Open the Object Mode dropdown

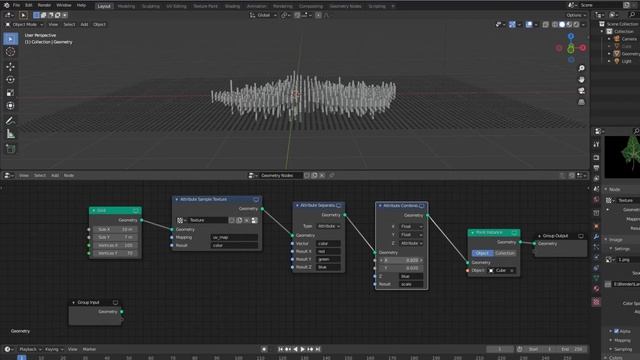click(x=24, y=24)
